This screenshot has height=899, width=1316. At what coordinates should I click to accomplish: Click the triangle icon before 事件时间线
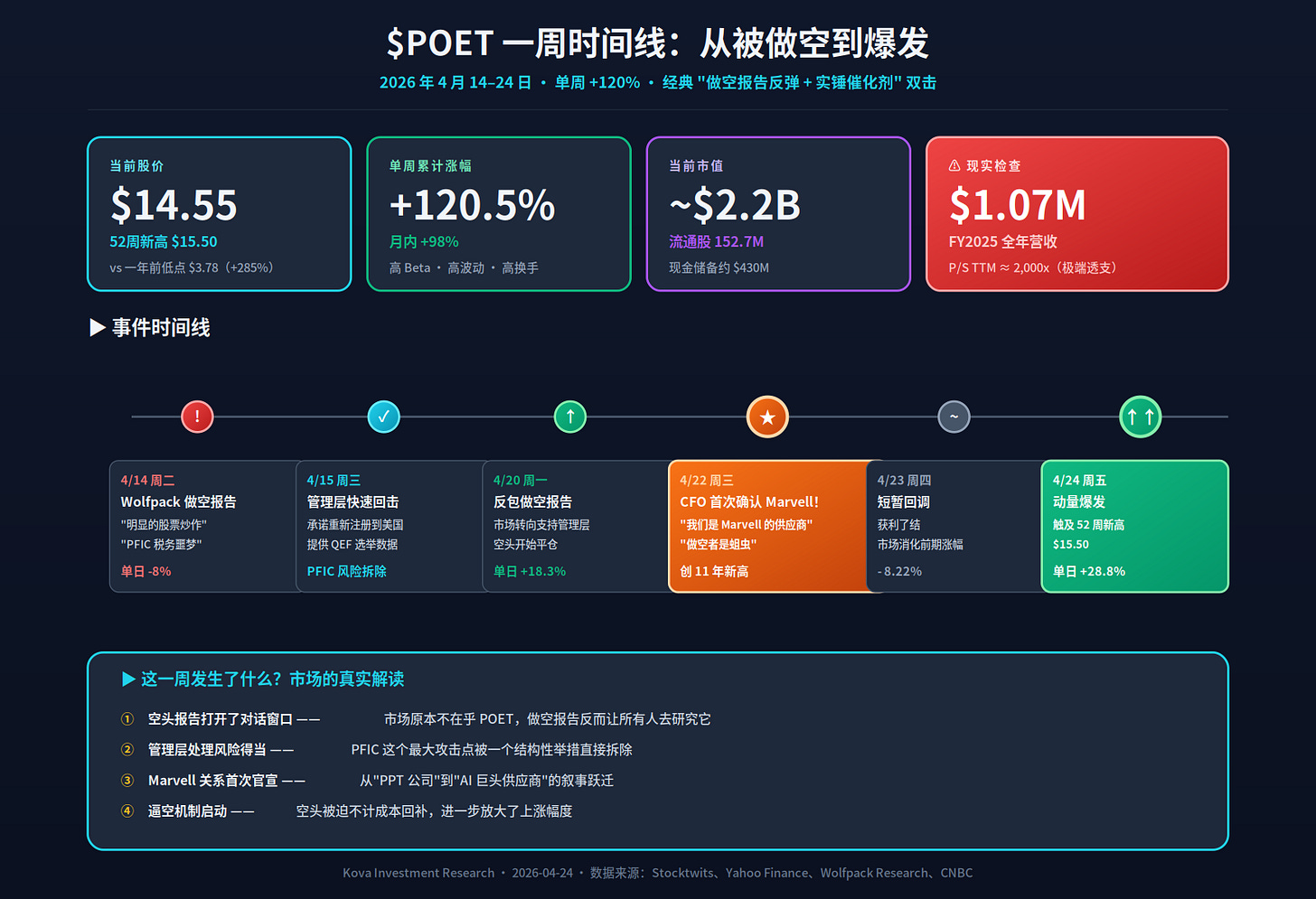click(x=98, y=327)
